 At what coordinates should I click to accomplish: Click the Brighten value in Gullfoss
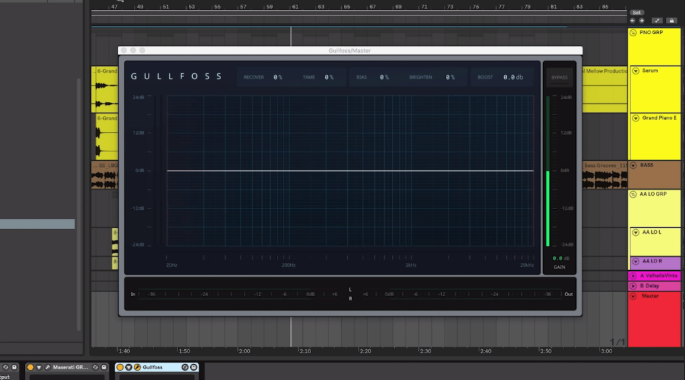(x=450, y=77)
